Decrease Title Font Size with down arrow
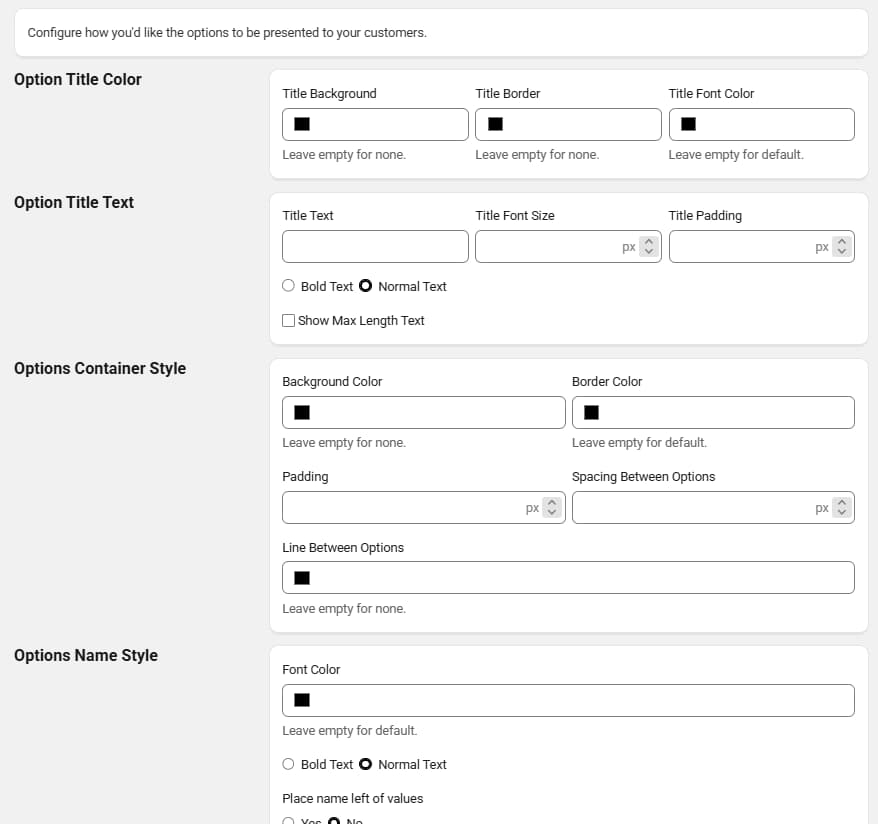This screenshot has width=878, height=824. click(648, 251)
